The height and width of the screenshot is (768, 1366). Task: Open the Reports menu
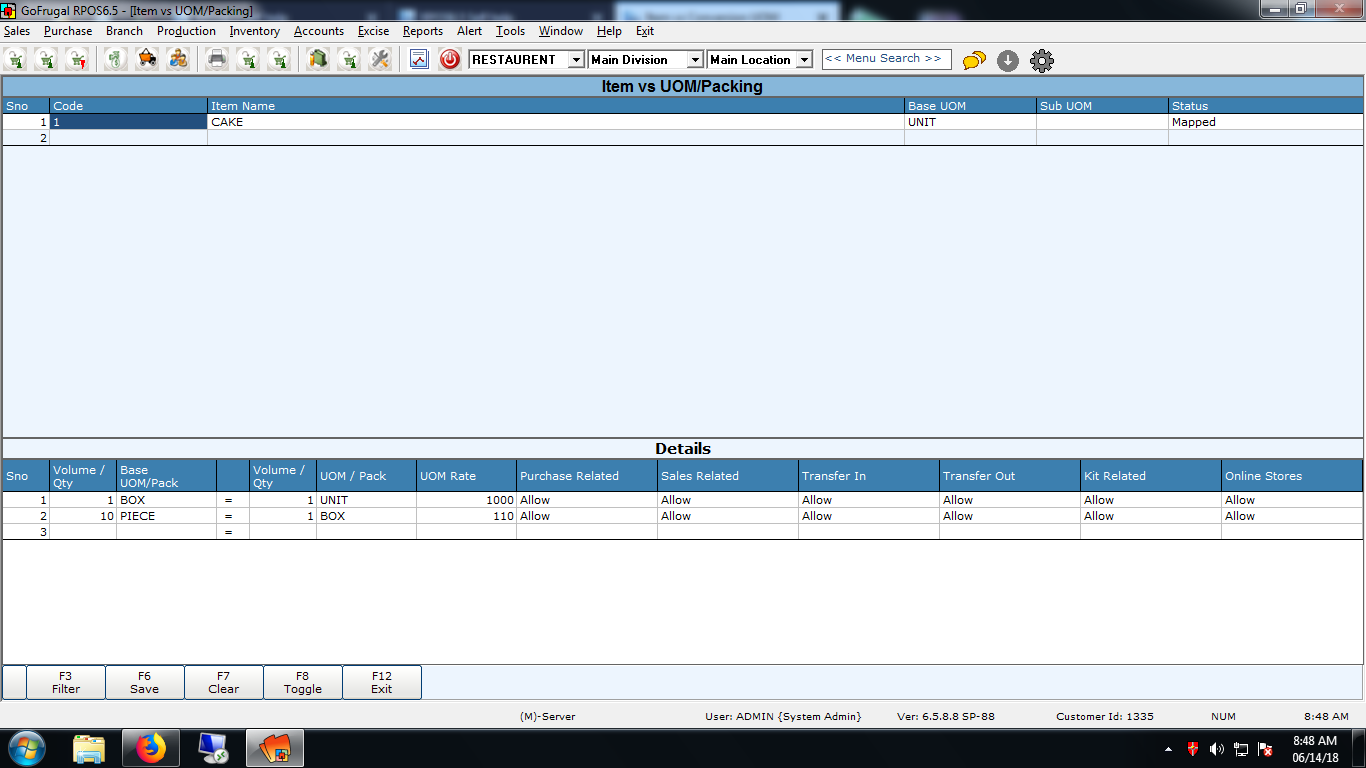[x=423, y=31]
